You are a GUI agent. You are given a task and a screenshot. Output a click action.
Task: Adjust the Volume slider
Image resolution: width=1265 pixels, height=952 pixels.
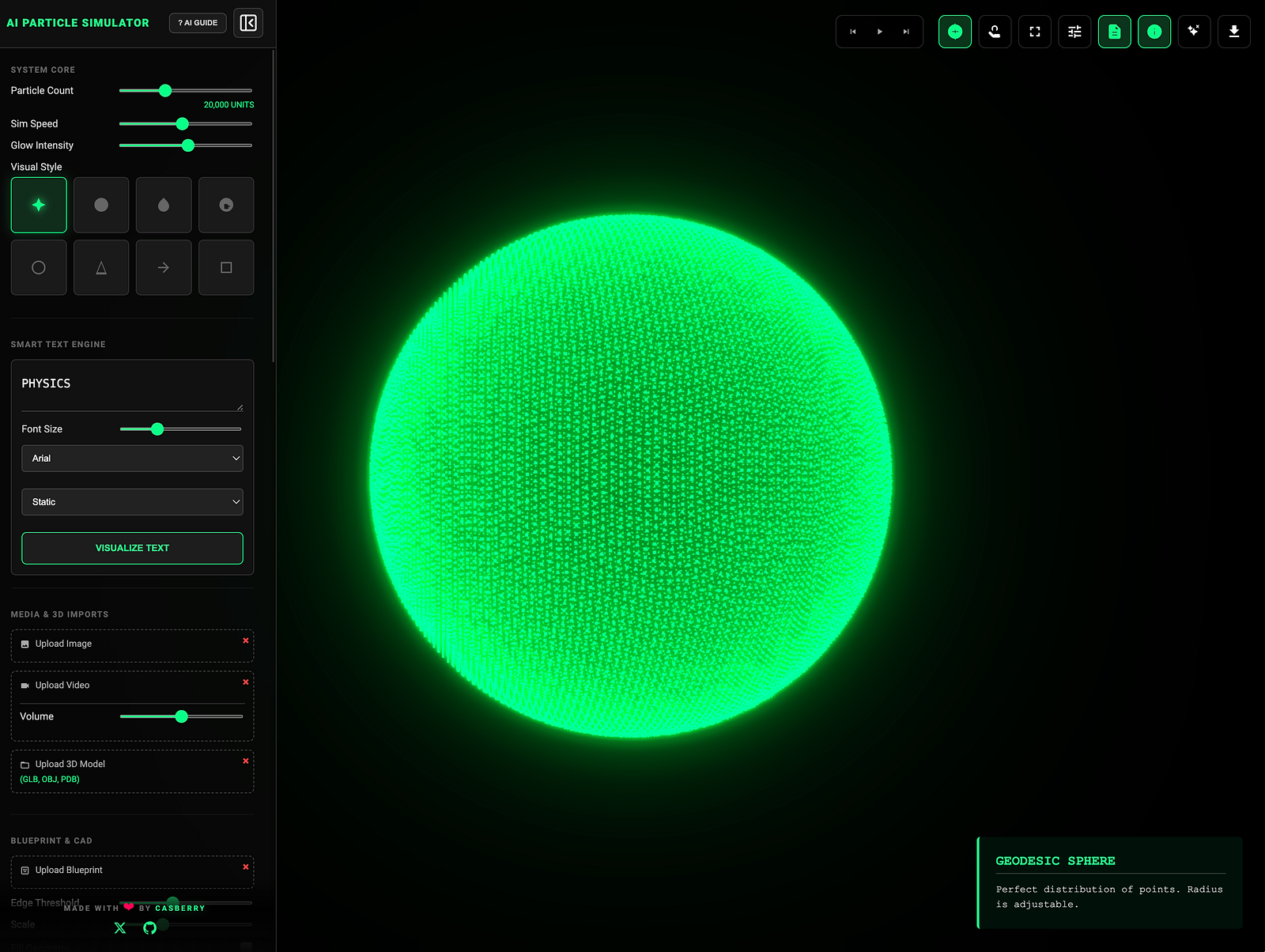(181, 716)
